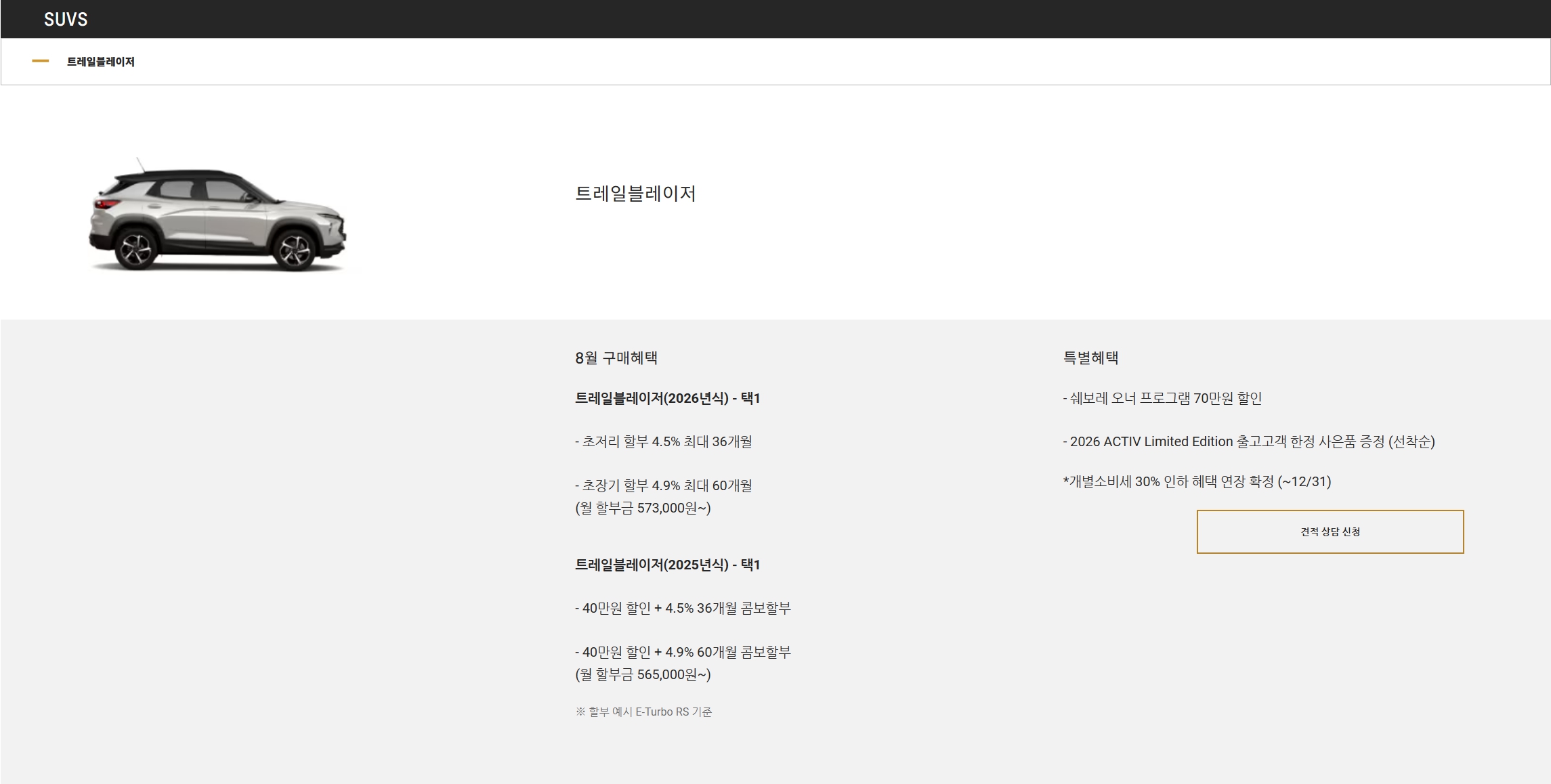
Task: Click the 특별혜택 heading
Action: click(1090, 357)
